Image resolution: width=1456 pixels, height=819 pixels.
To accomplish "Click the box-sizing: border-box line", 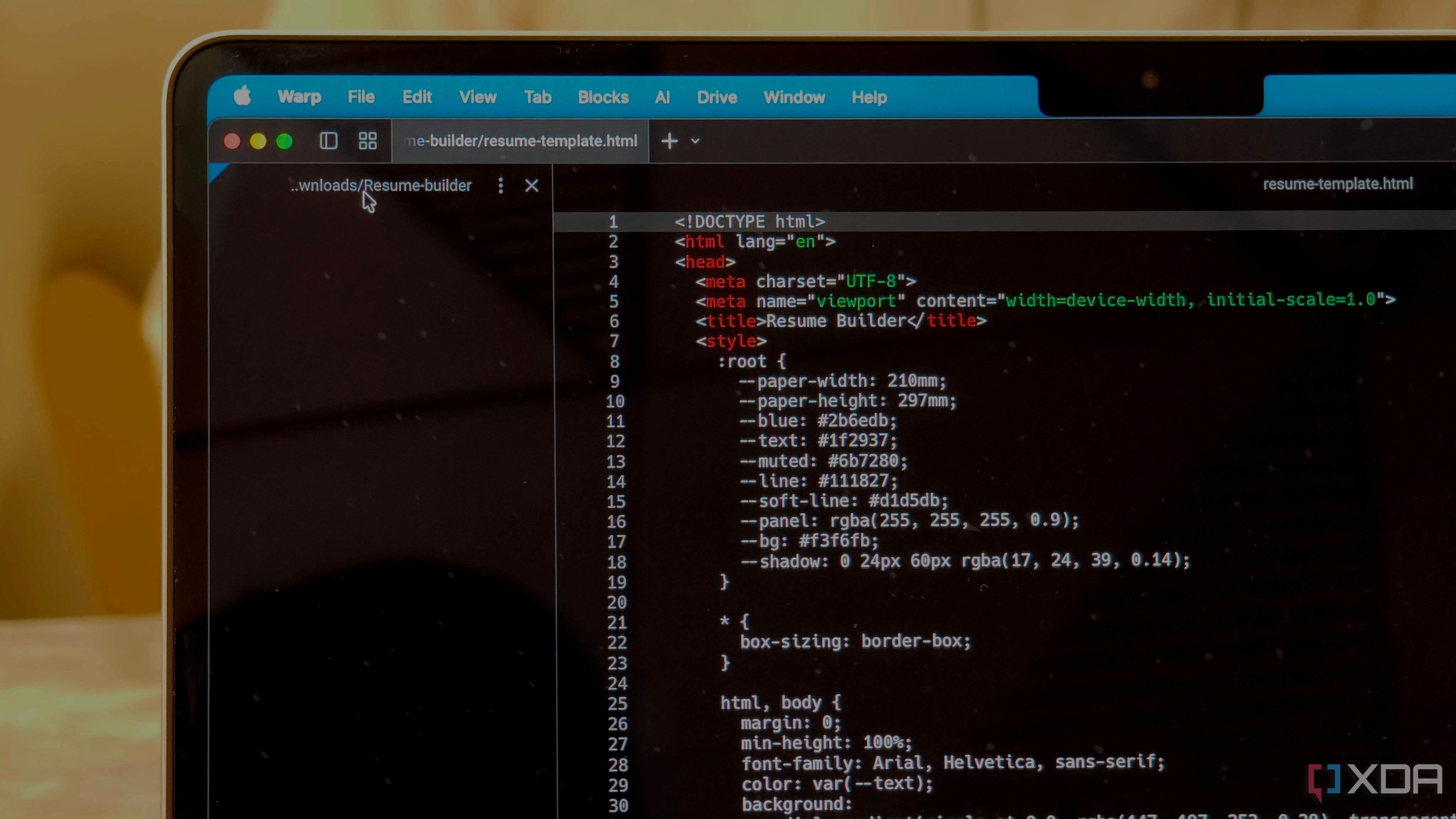I will pos(855,642).
